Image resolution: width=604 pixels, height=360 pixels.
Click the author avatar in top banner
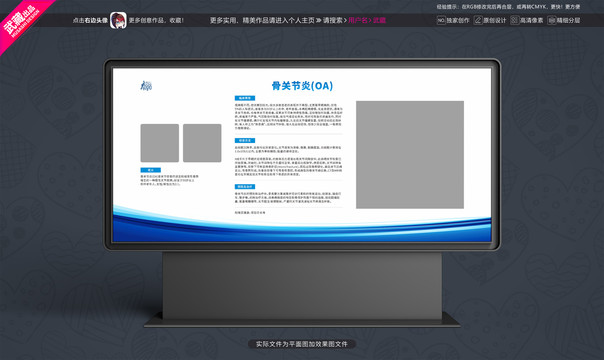118,20
